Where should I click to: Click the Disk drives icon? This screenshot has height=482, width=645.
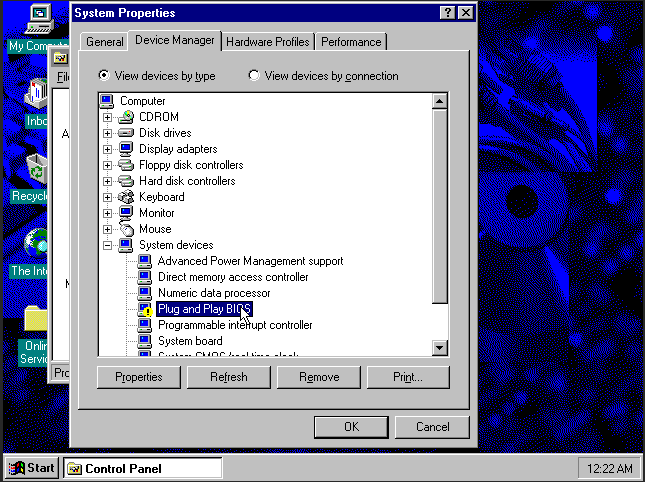tap(126, 133)
